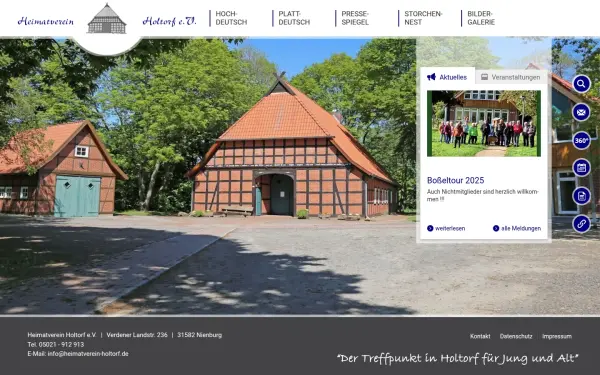Click the arrow icon before weiterlesen
Viewport: 600px width, 375px height.
[x=430, y=228]
